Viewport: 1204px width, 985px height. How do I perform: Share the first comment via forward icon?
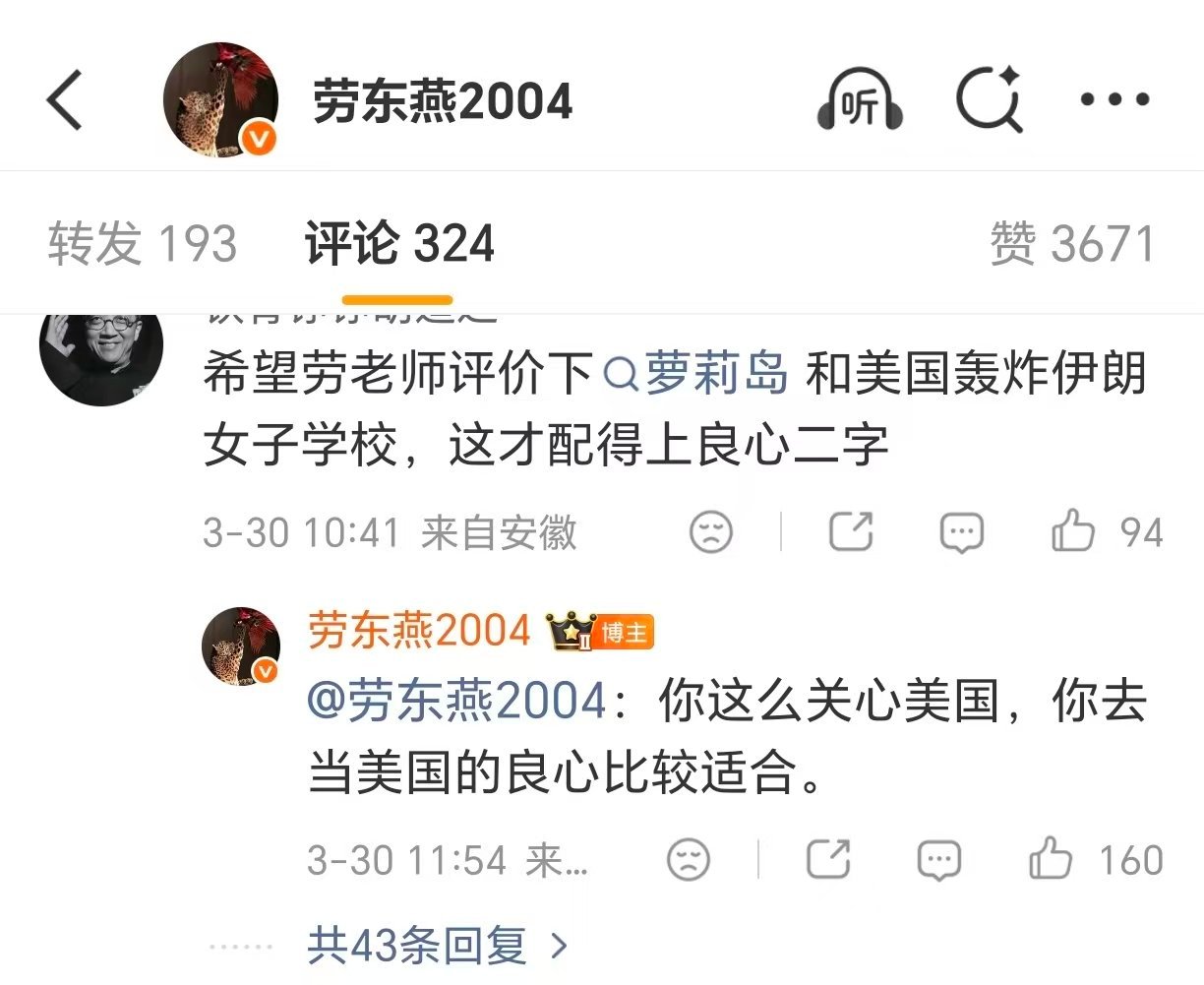point(851,531)
